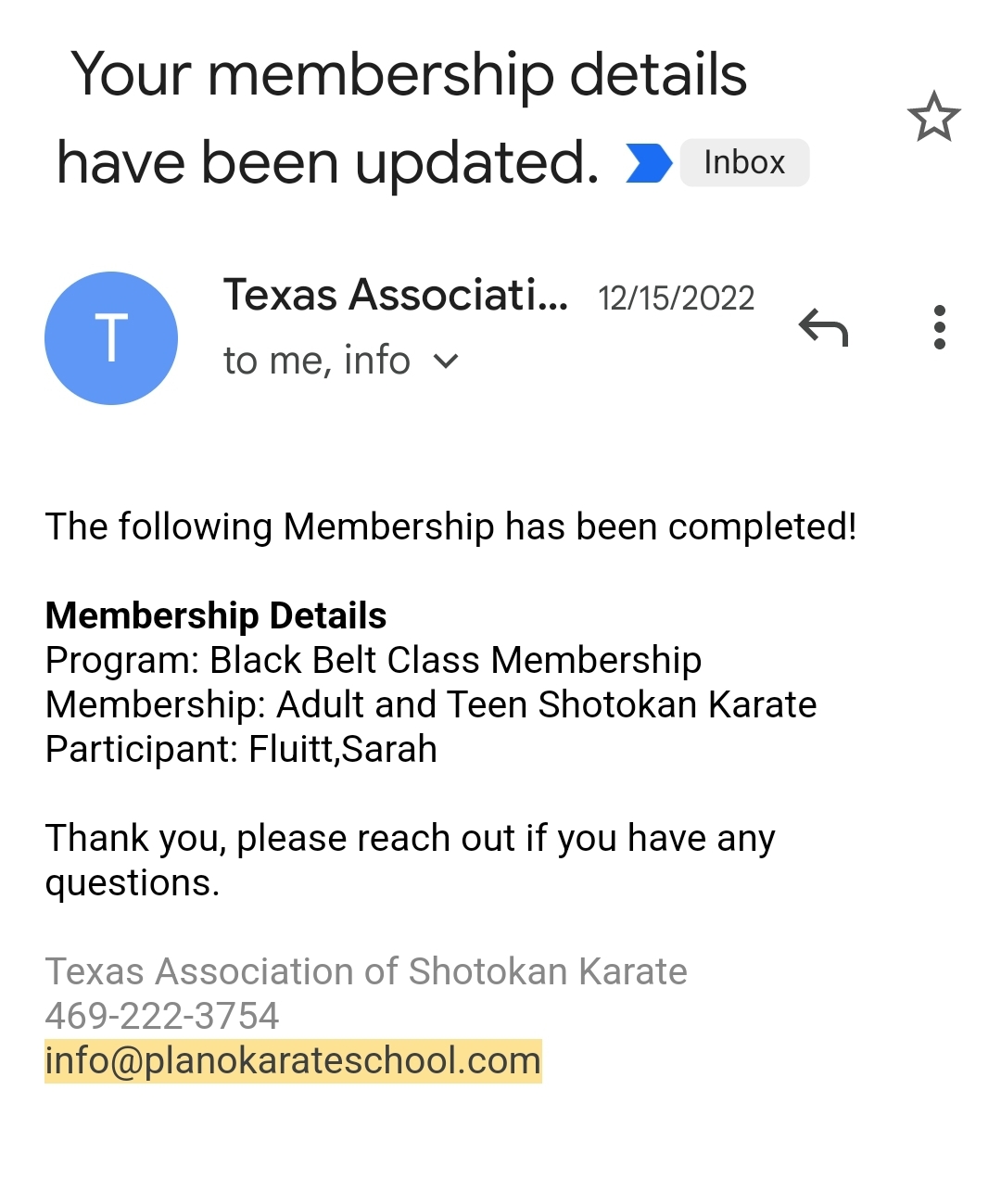Click the bold Membership Details heading
The height and width of the screenshot is (1204, 1001).
(216, 615)
